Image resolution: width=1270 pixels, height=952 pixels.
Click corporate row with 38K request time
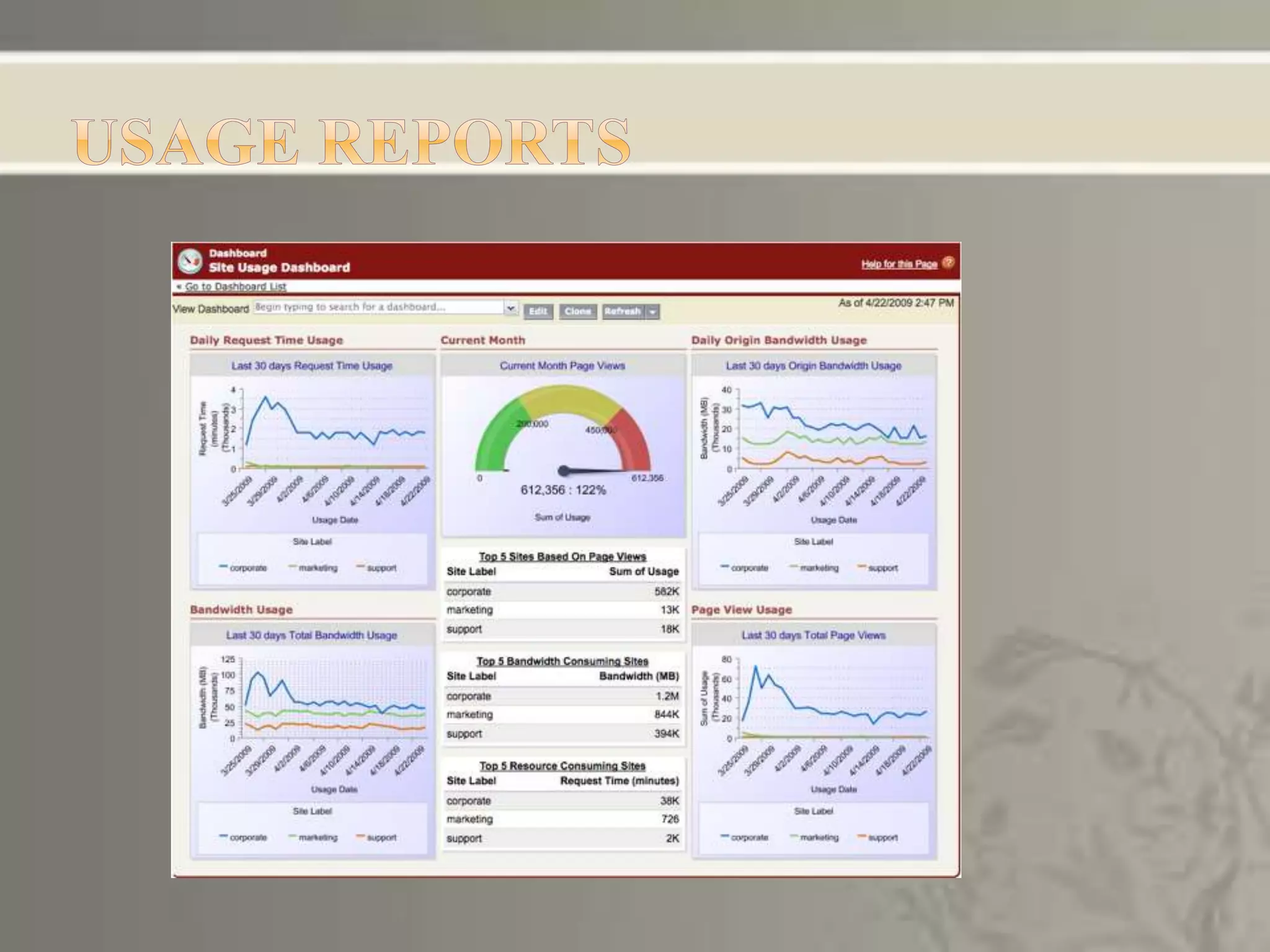point(562,801)
